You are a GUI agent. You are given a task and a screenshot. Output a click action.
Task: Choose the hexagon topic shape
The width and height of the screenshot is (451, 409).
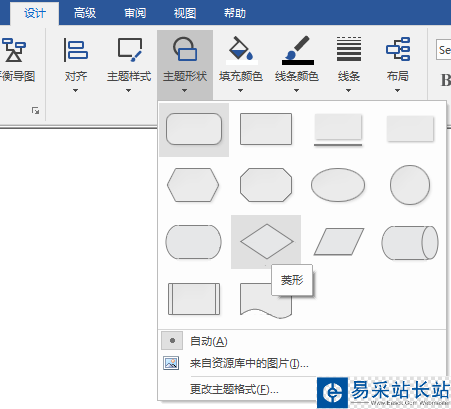tap(193, 185)
